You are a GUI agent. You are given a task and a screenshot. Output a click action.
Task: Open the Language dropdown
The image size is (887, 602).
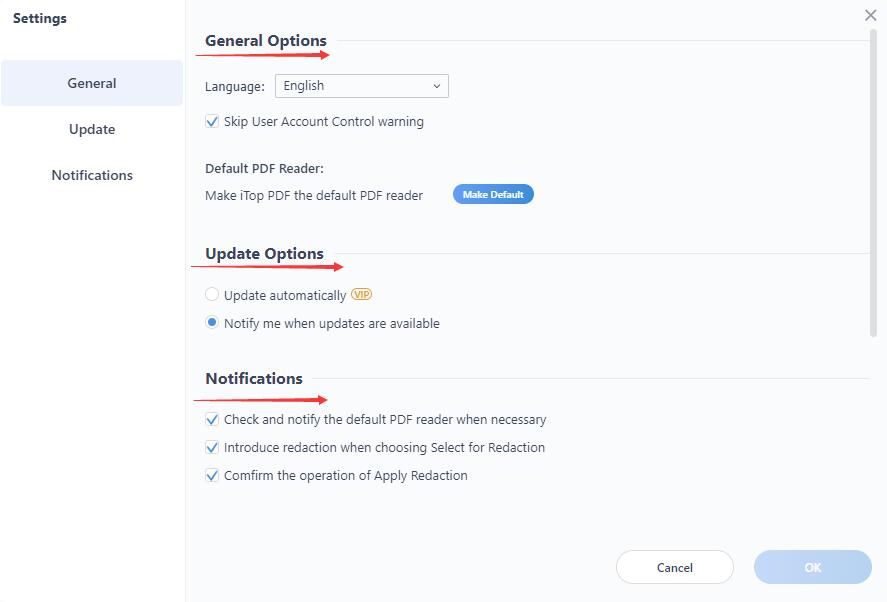click(x=361, y=86)
